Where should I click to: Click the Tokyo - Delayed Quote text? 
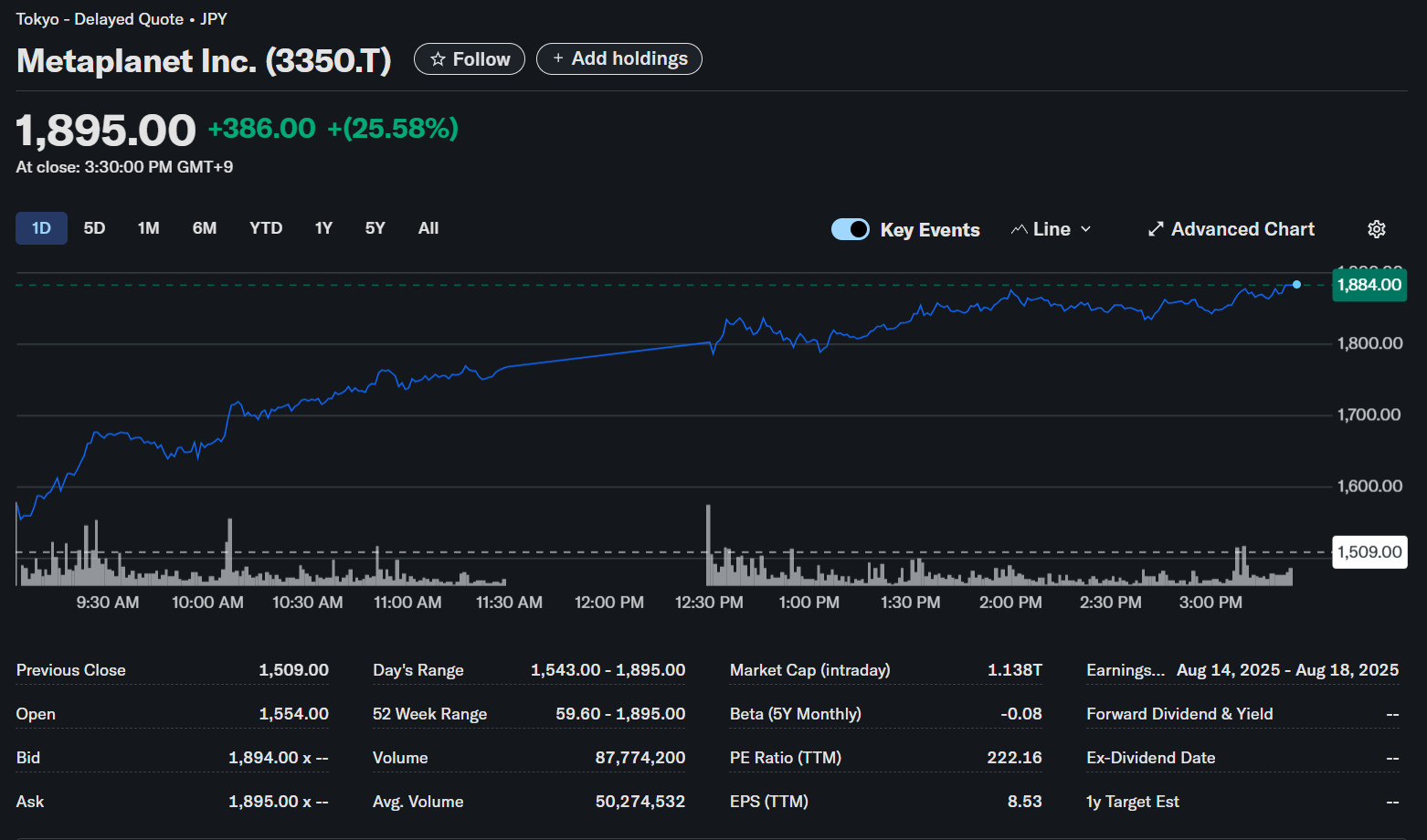[x=100, y=19]
